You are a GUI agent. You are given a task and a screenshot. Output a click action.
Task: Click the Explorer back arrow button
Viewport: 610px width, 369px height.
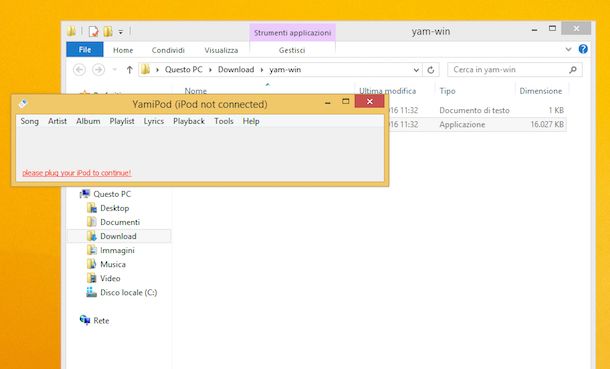(79, 70)
